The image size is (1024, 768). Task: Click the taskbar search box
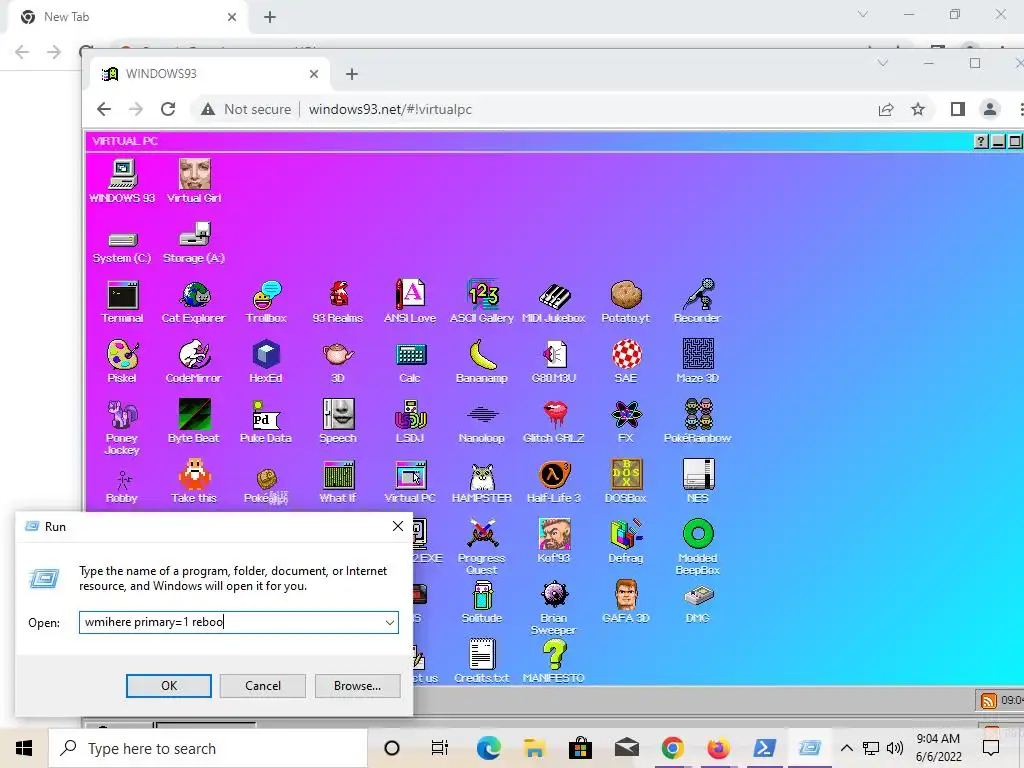click(208, 748)
